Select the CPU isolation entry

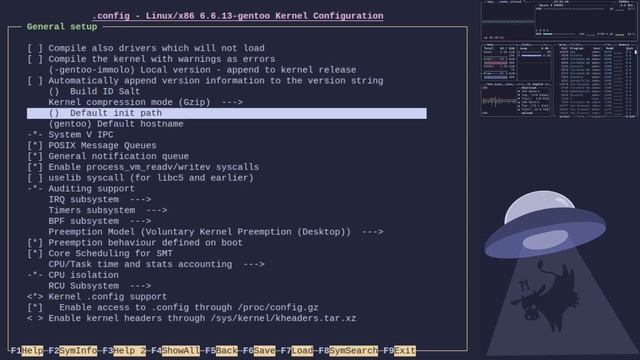[x=73, y=275]
